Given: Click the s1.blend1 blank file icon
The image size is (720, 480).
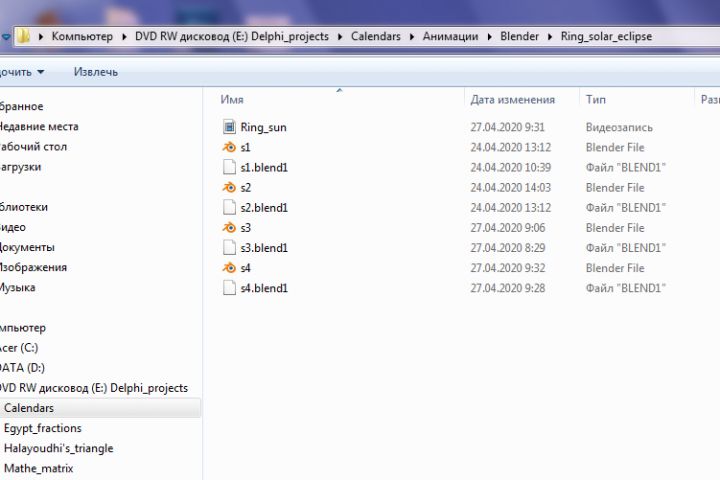Looking at the screenshot, I should (x=229, y=167).
